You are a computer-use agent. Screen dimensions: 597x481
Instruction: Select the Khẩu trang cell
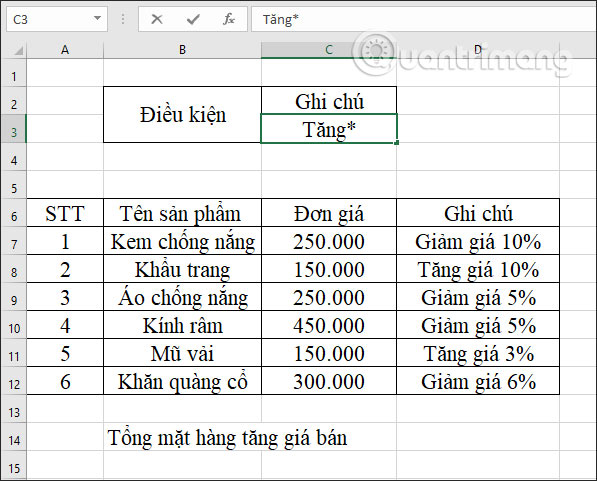(182, 269)
